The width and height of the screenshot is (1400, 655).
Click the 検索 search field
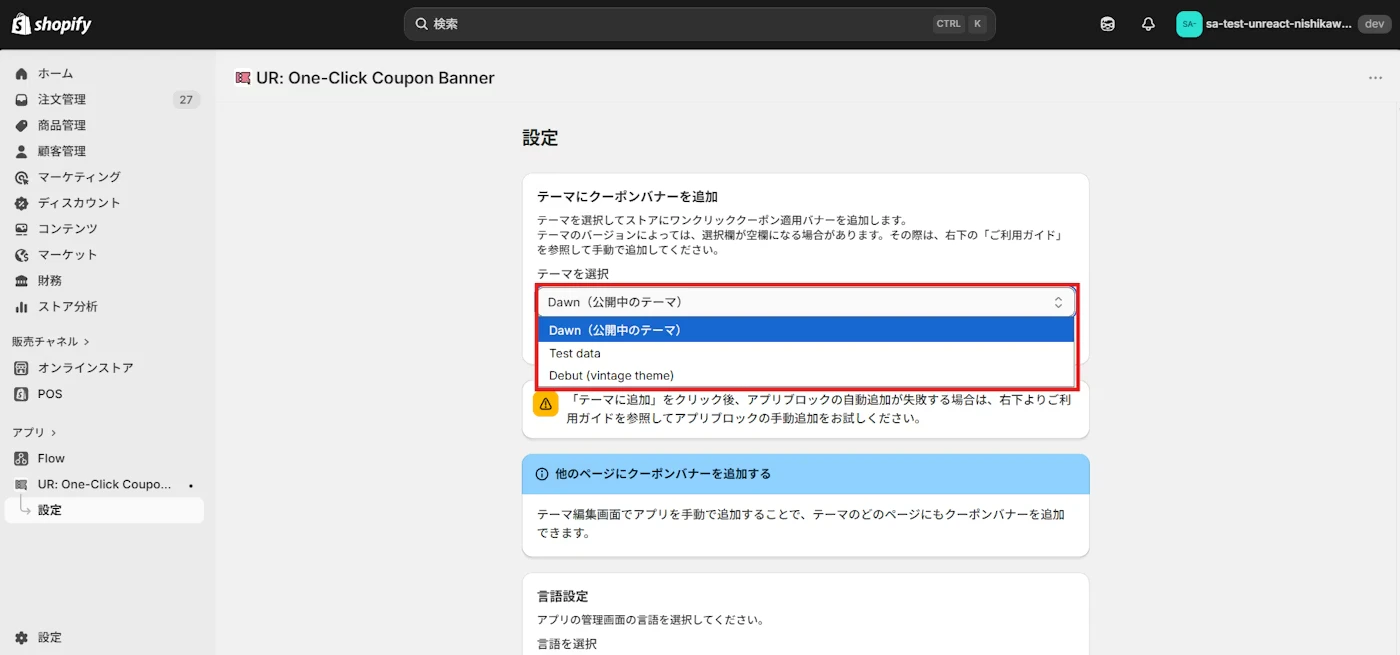[700, 24]
